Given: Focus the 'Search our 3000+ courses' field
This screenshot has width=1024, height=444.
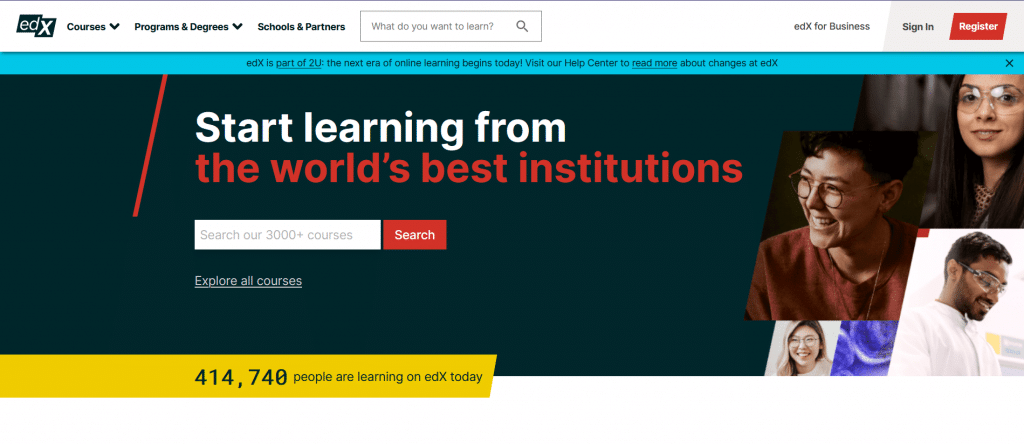Looking at the screenshot, I should coord(287,235).
